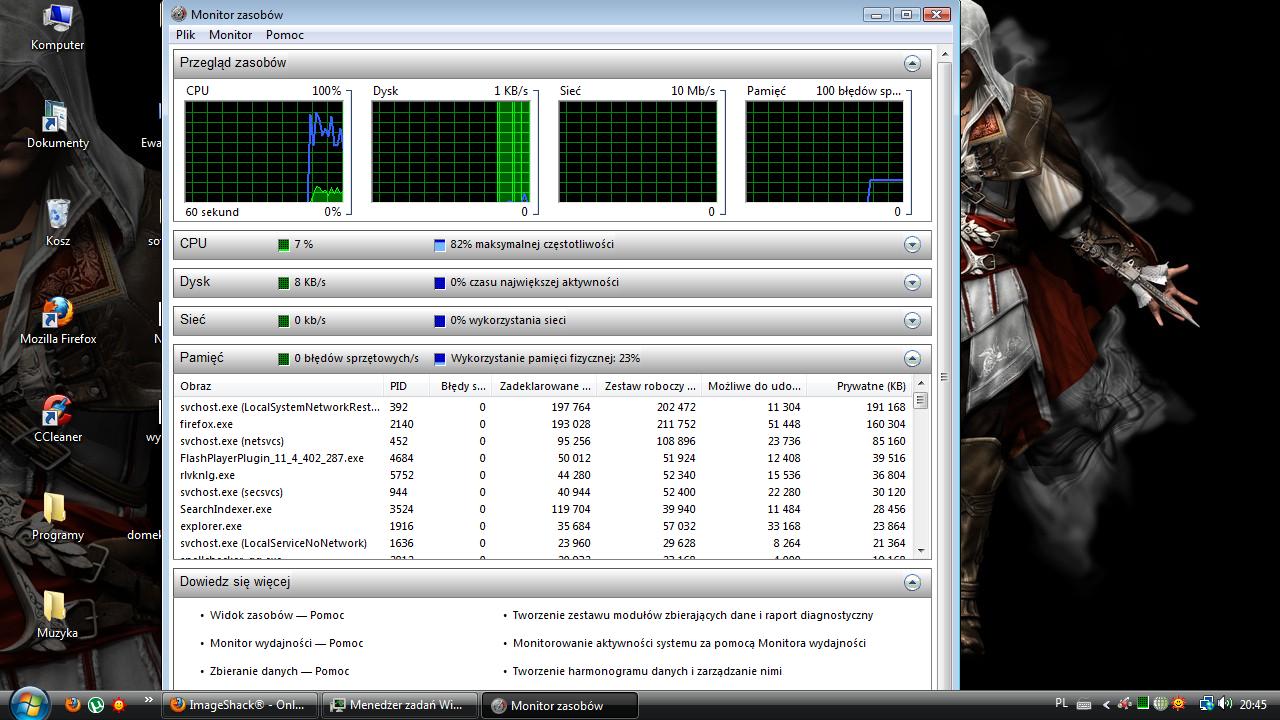Click green CPU usage legend square
The height and width of the screenshot is (720, 1280).
tap(283, 245)
